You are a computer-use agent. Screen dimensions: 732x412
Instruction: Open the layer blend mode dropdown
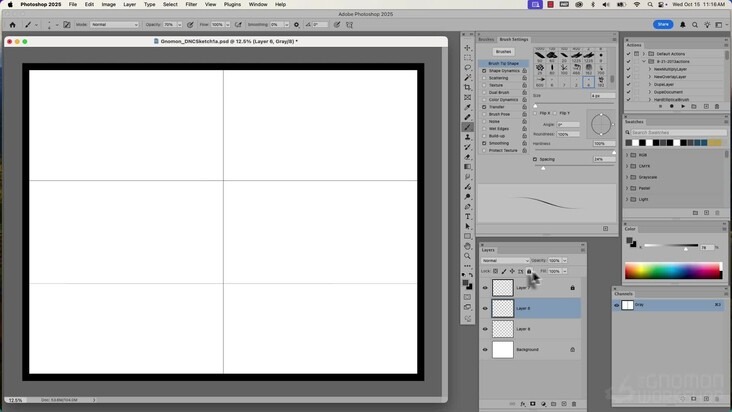pyautogui.click(x=505, y=260)
